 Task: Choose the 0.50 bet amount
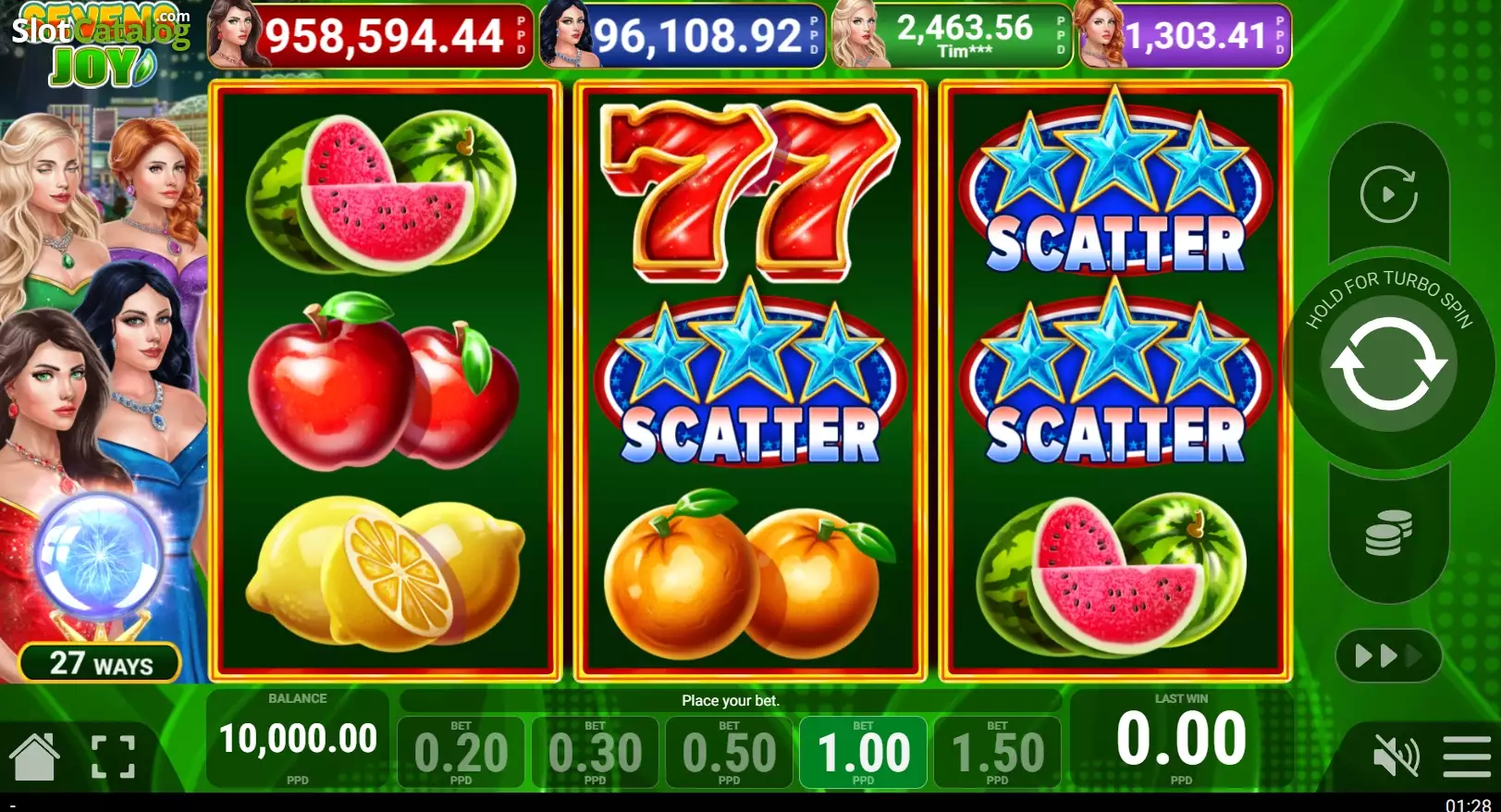(729, 752)
